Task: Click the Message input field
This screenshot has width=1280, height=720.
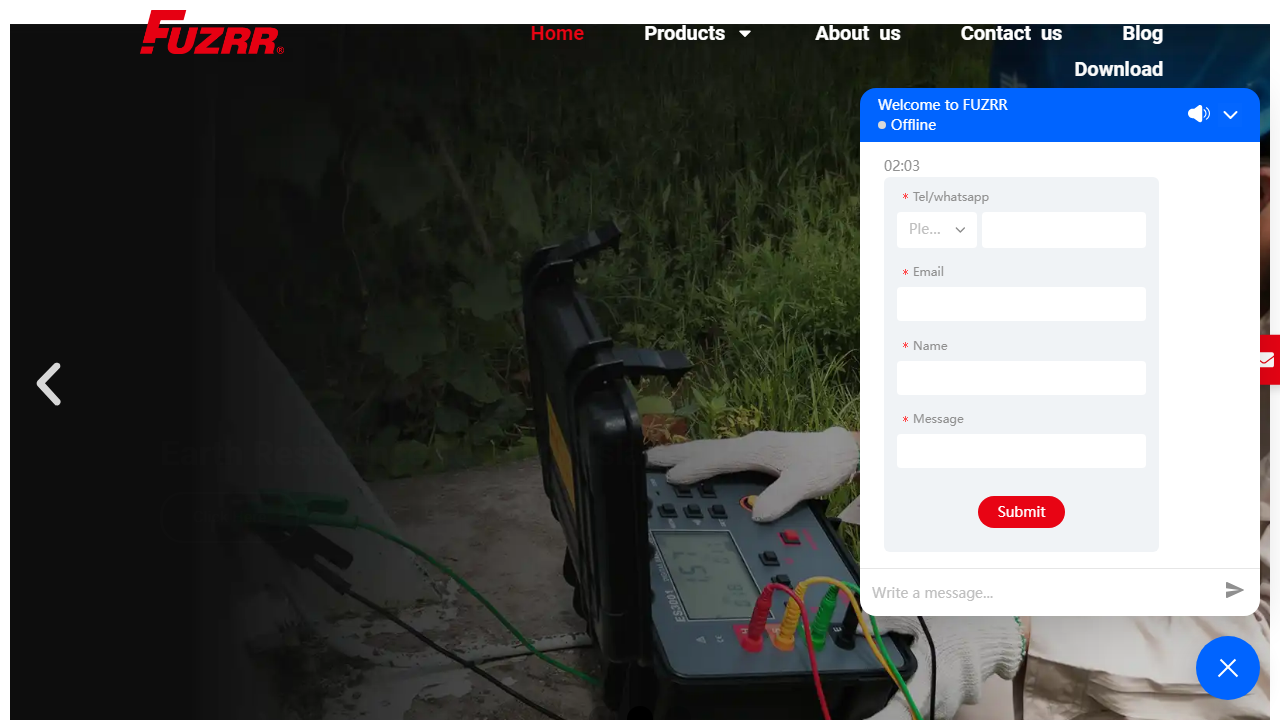Action: tap(1021, 451)
